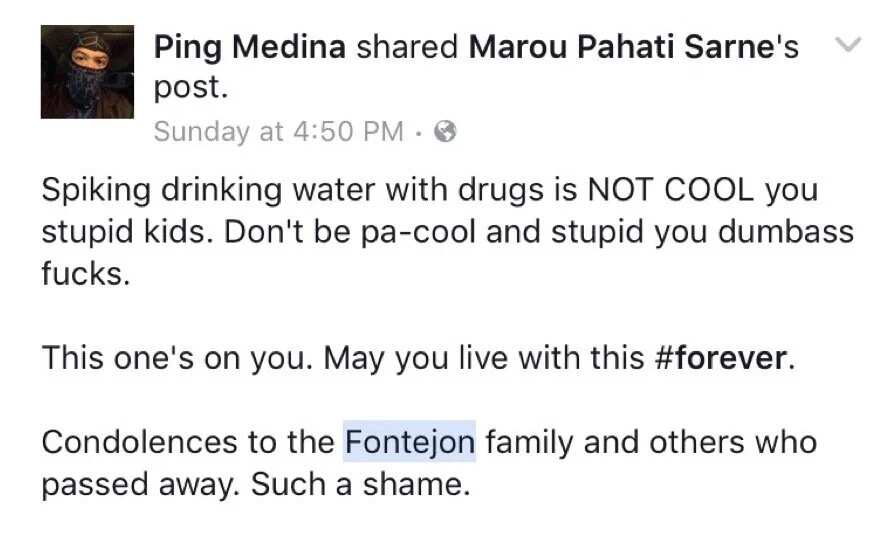Click the "Spiking drinking water" phrase

210,191
